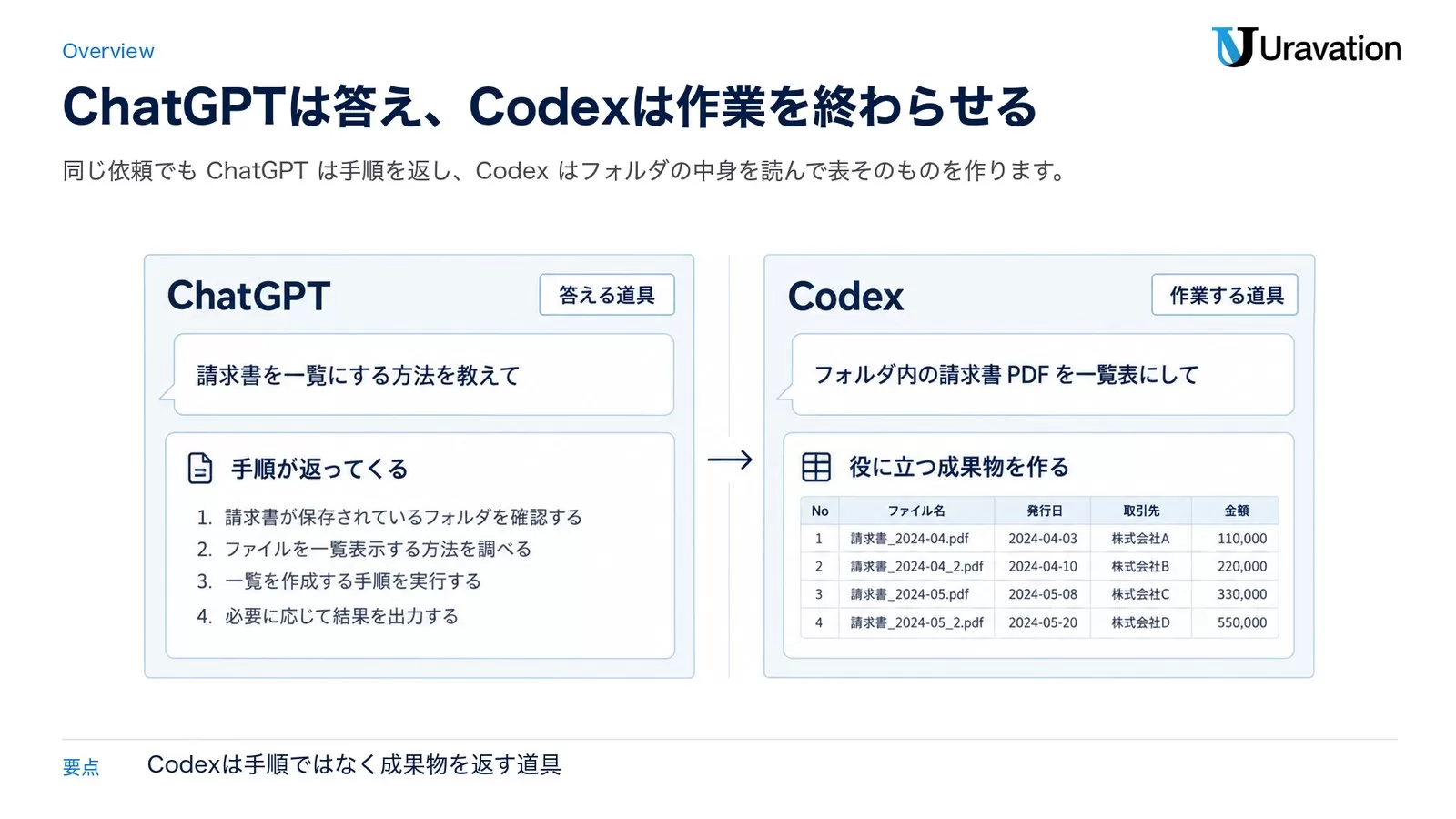The image size is (1456, 819).
Task: Click the 株式会社A cell
Action: [1140, 539]
